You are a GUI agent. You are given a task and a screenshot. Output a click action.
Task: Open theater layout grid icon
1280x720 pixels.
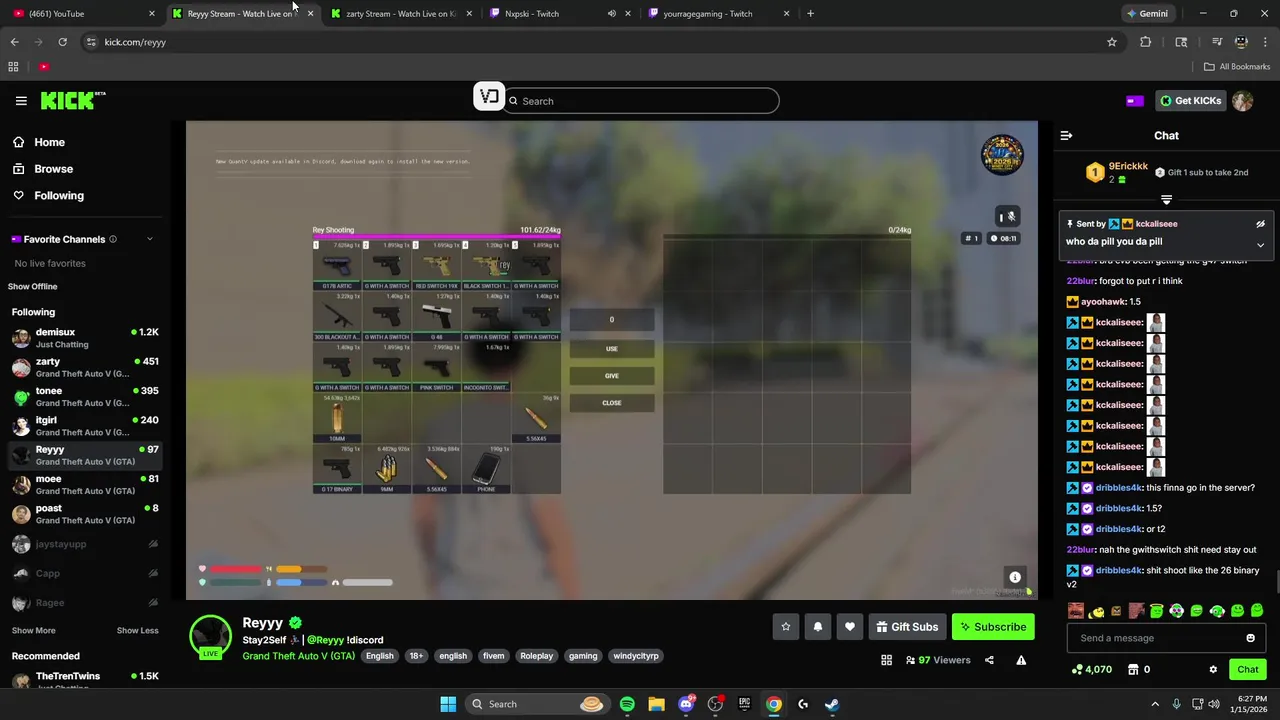[886, 660]
